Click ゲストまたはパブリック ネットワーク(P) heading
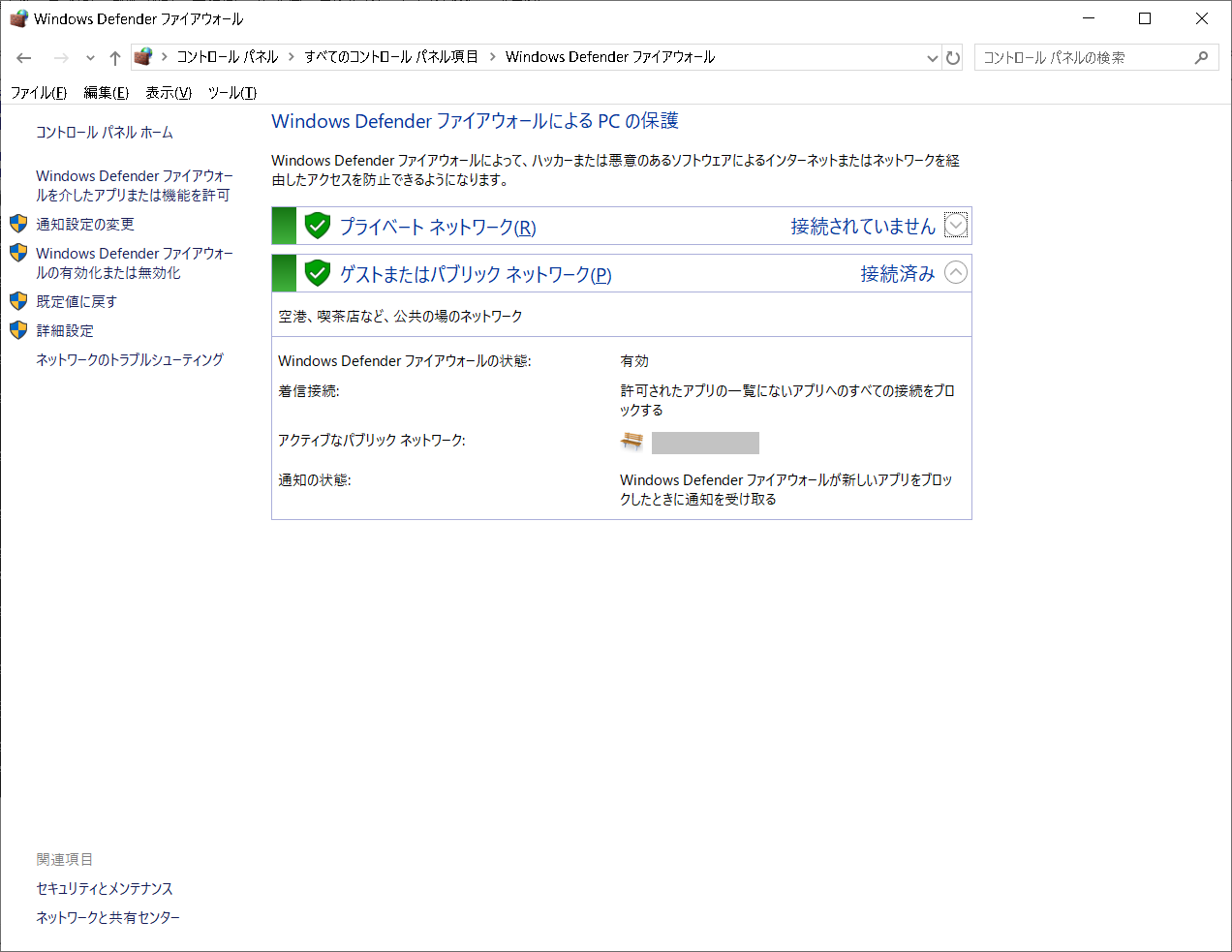The image size is (1232, 952). click(x=476, y=274)
